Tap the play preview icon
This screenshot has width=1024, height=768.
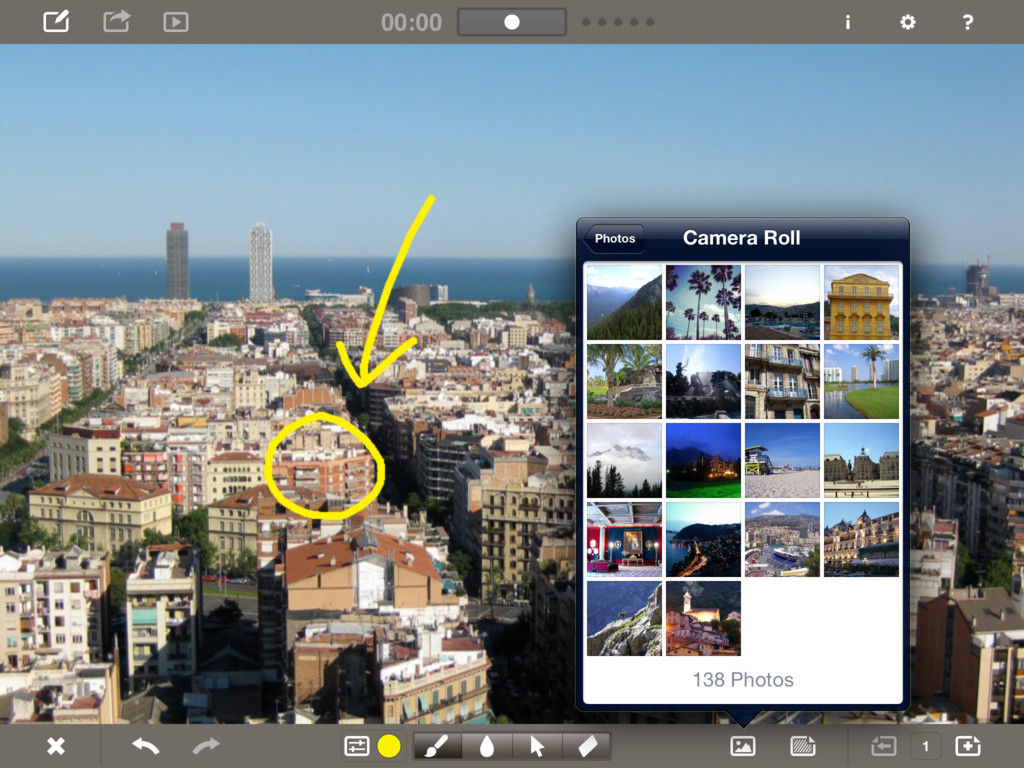[176, 22]
